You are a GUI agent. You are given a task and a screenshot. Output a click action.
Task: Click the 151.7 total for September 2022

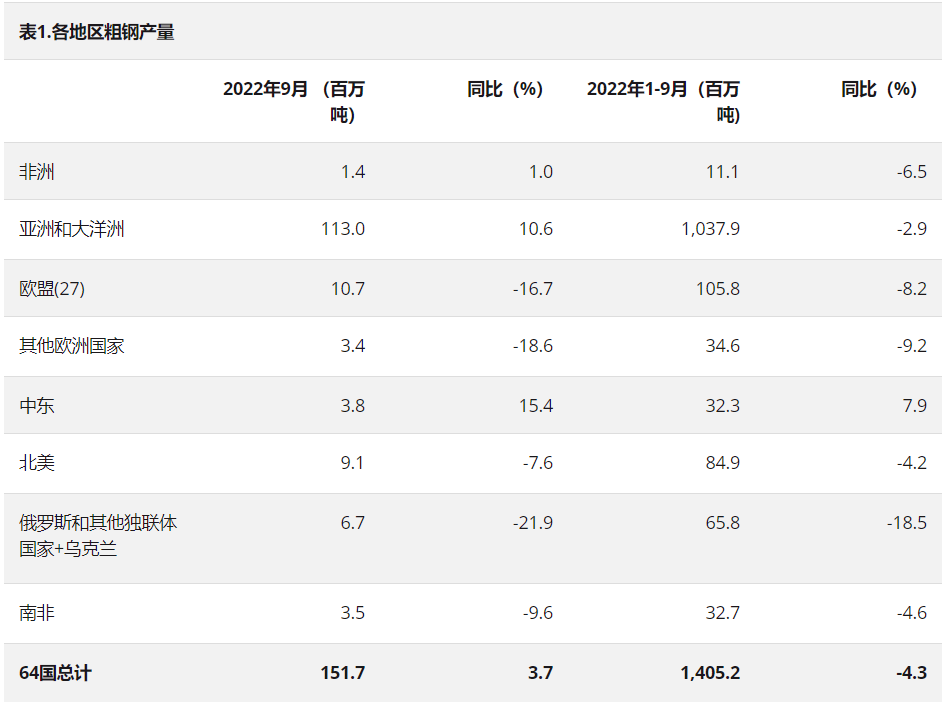pos(343,673)
